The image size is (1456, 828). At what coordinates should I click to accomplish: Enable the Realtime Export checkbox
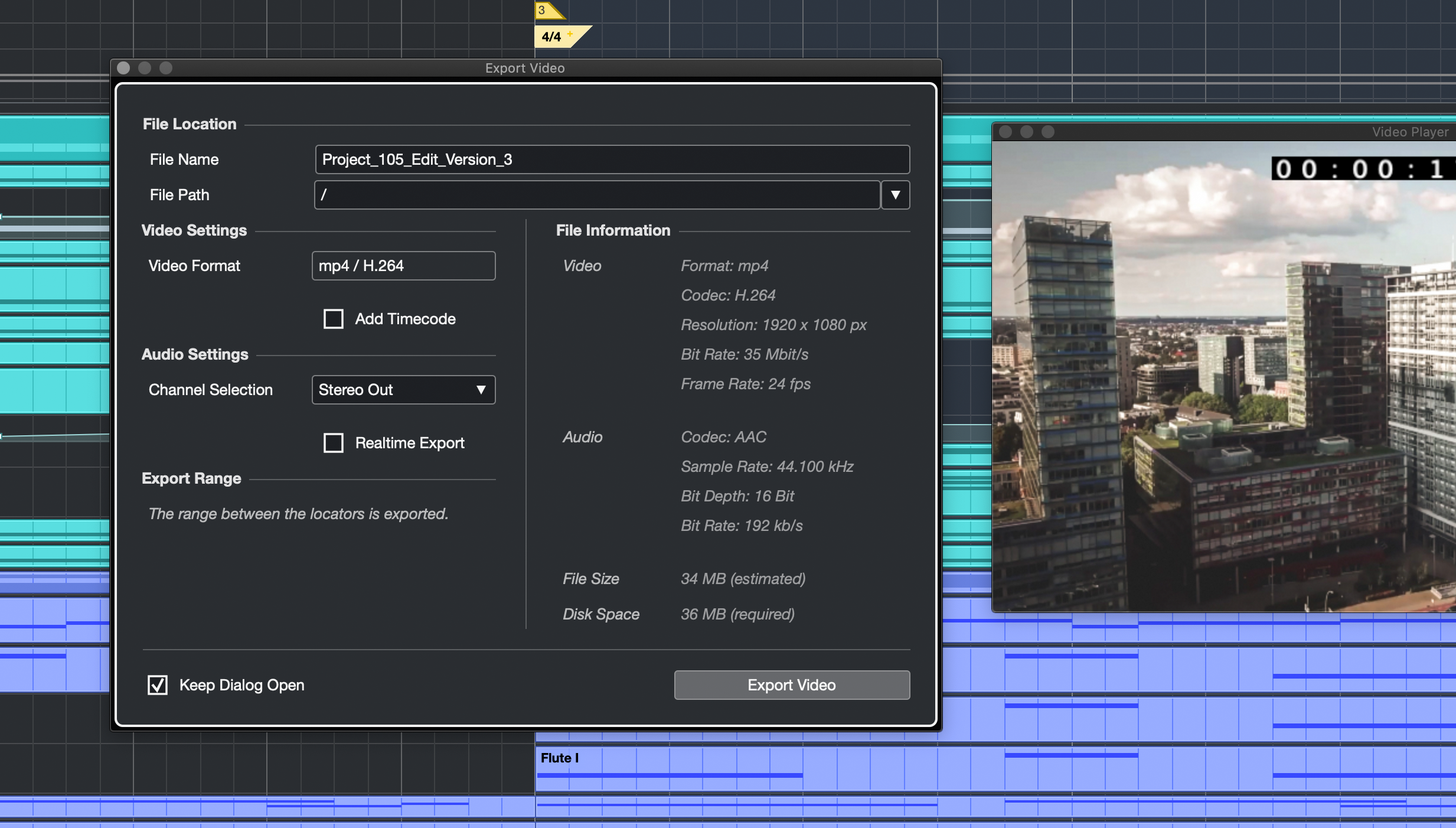[x=333, y=442]
